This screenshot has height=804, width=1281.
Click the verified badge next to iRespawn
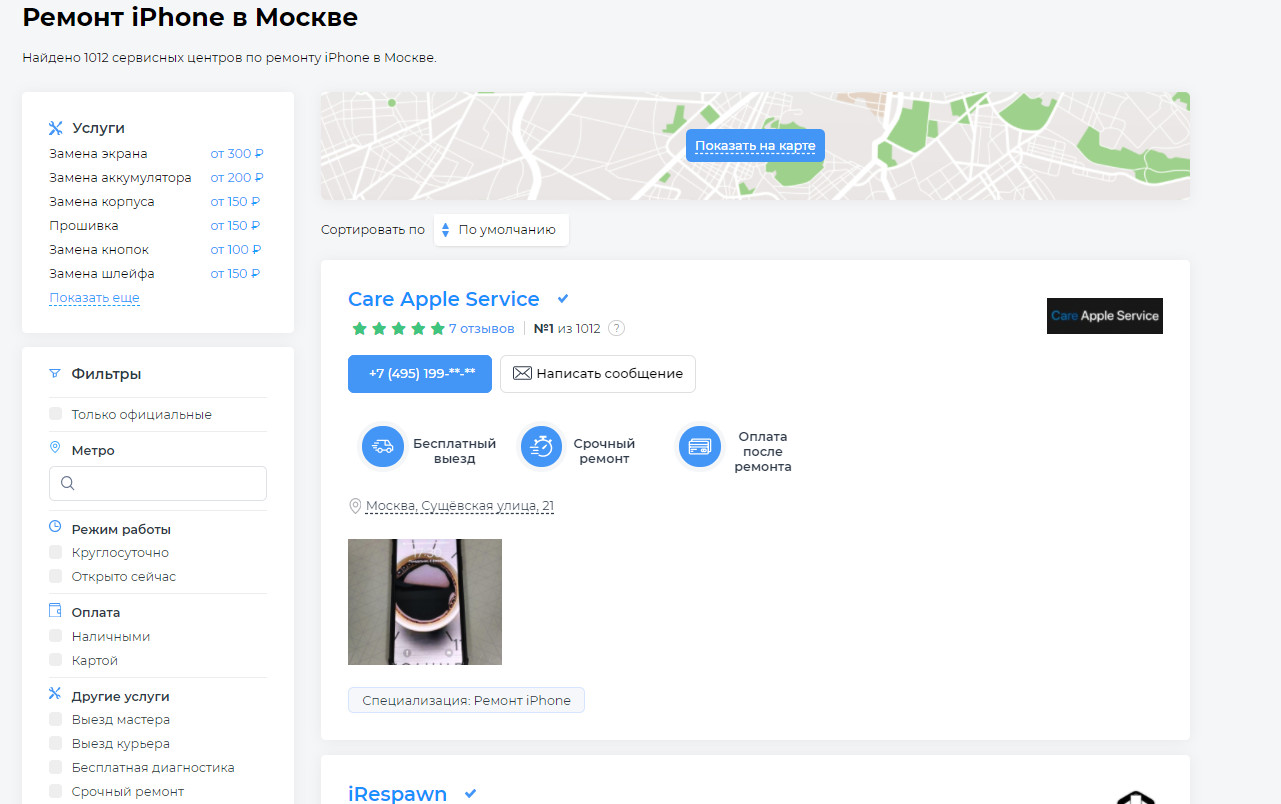(x=470, y=794)
